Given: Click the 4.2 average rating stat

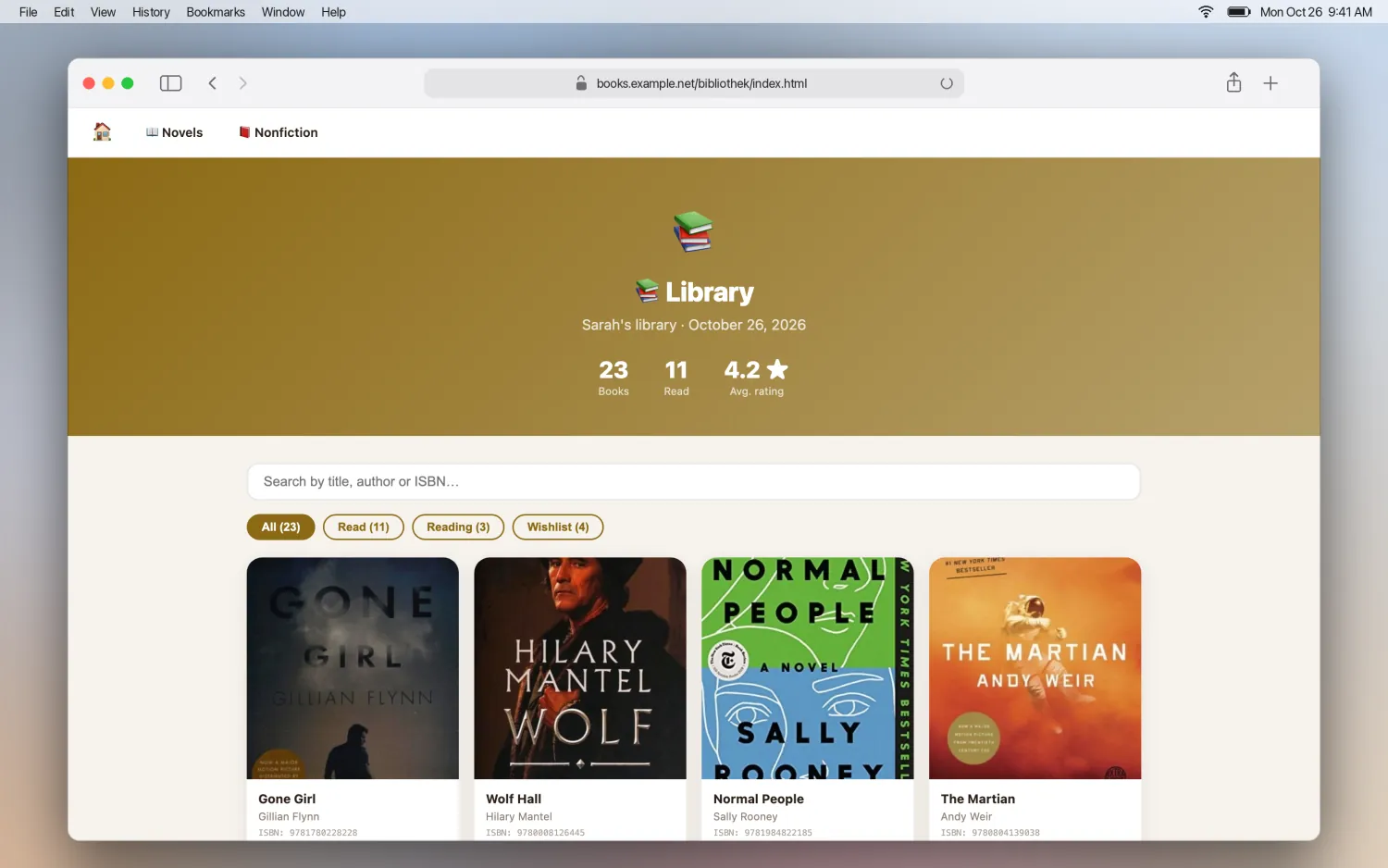Looking at the screenshot, I should 756,378.
